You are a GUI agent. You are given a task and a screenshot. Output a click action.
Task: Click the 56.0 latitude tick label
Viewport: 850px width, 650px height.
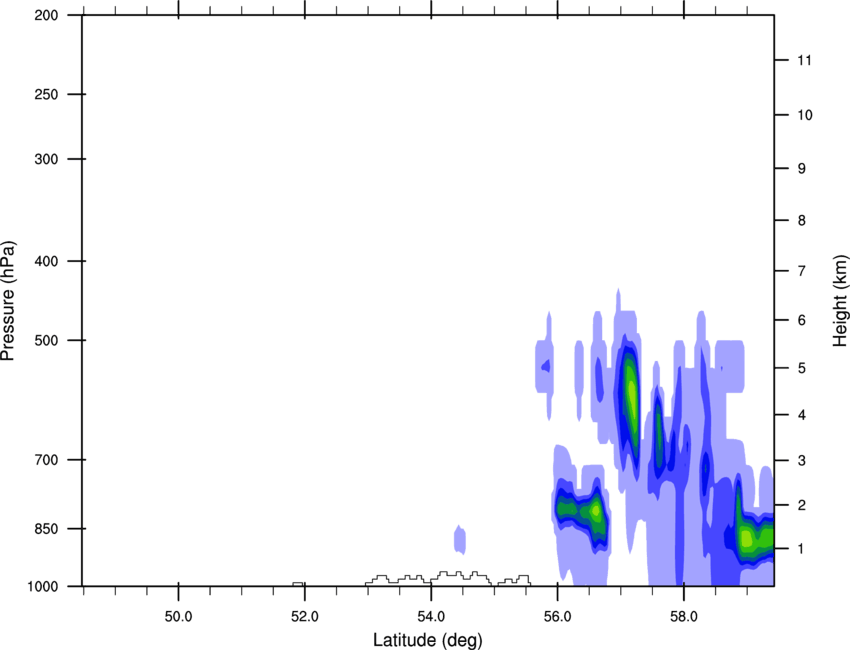coord(557,617)
